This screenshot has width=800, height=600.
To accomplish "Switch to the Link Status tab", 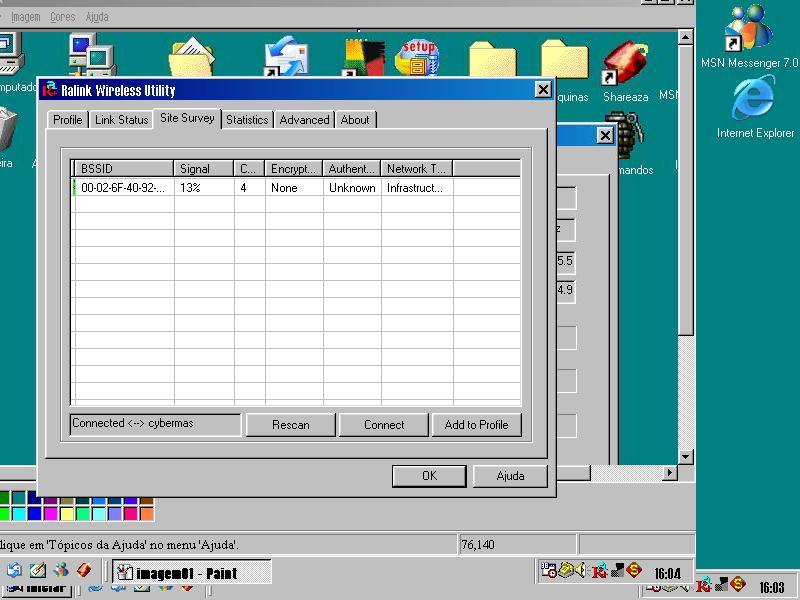I will pyautogui.click(x=121, y=120).
